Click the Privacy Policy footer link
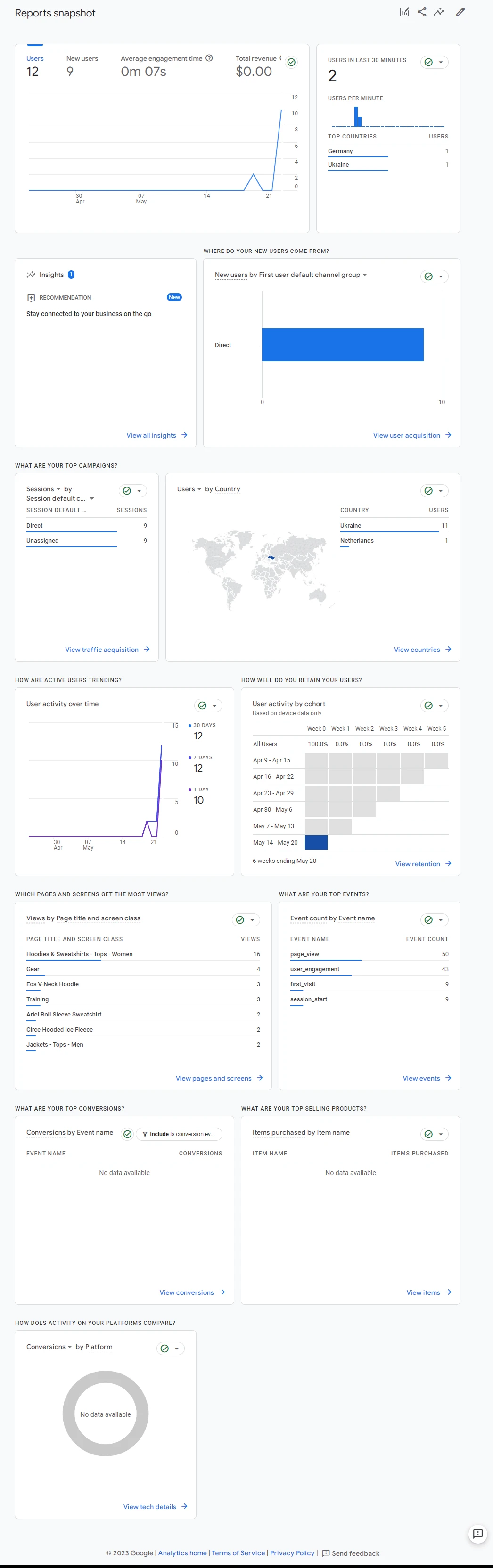Screen dimensions: 493x1568 coord(292,1553)
